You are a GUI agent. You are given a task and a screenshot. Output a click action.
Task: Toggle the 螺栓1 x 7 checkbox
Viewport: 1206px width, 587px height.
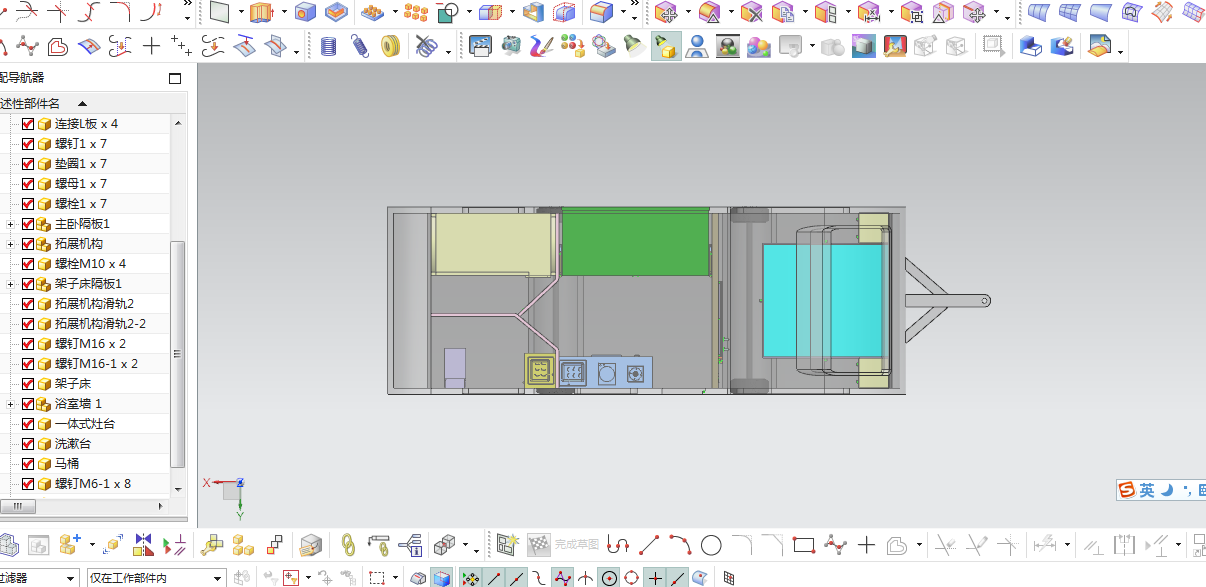pos(28,204)
